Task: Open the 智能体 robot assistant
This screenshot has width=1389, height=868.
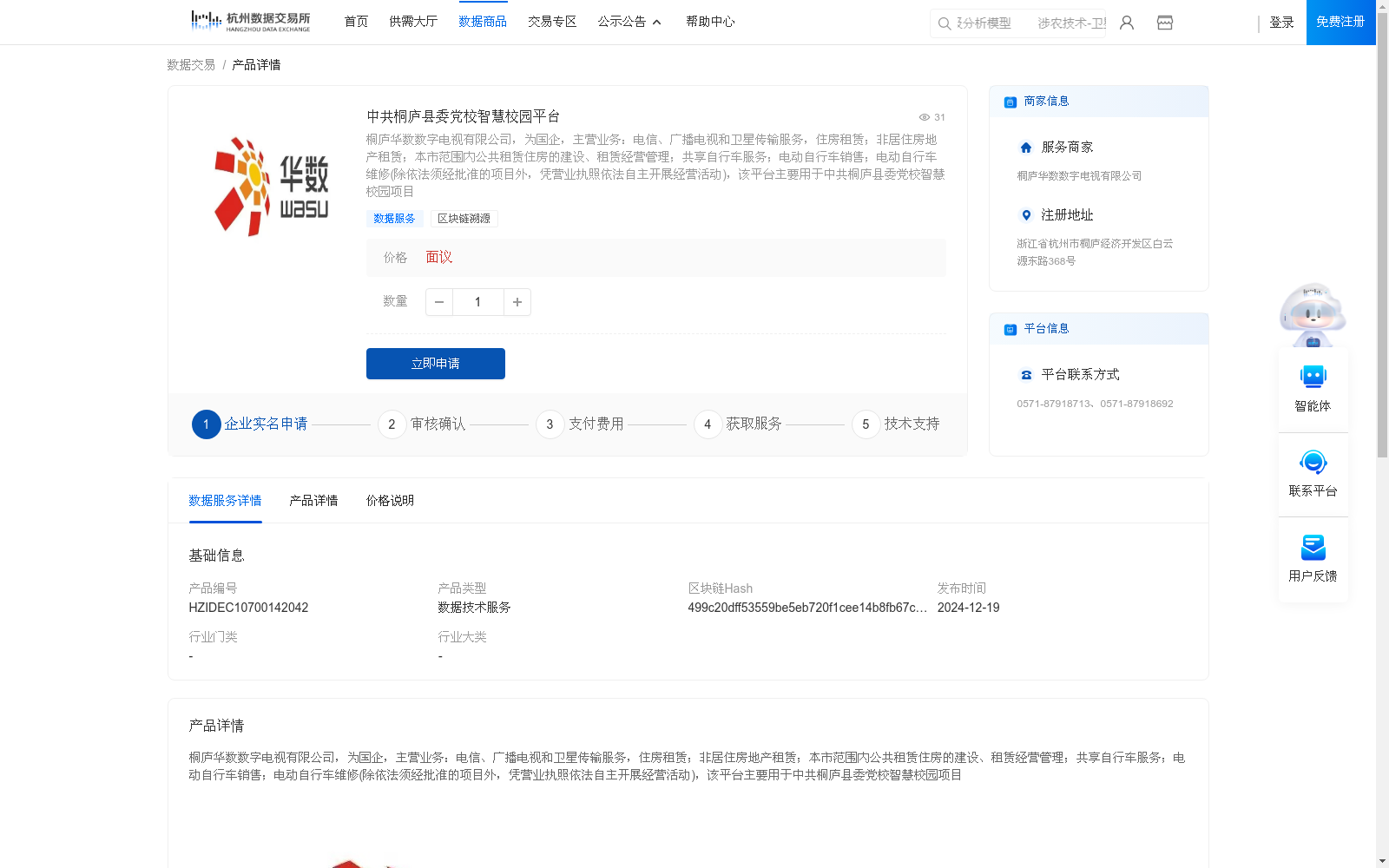Action: click(1313, 389)
